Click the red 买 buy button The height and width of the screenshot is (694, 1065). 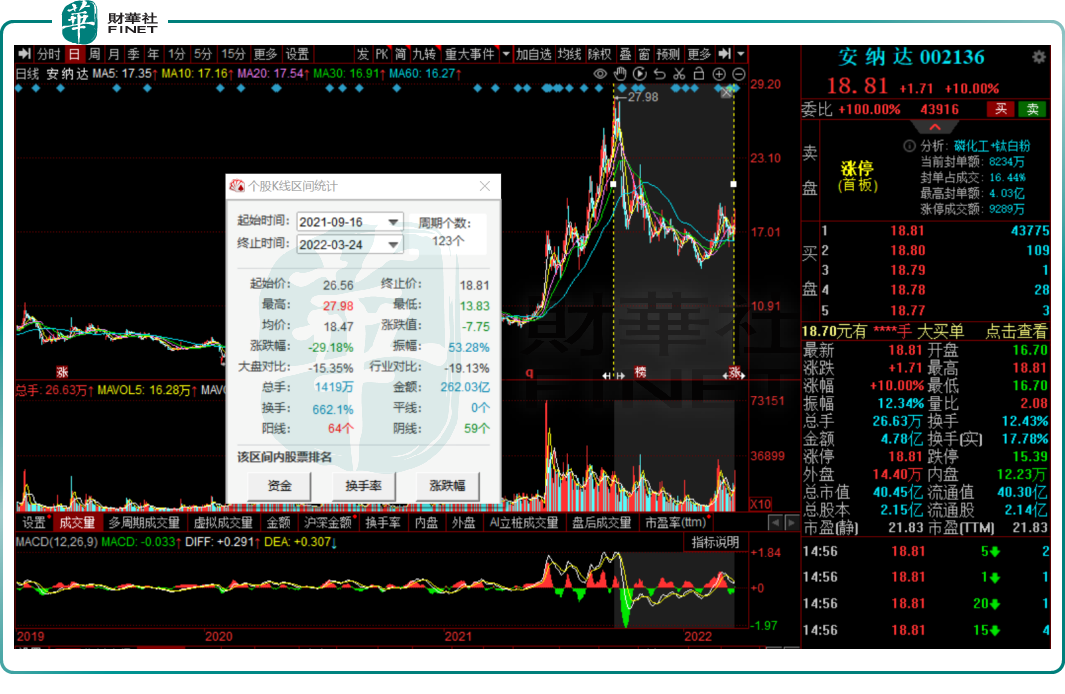coord(1000,109)
